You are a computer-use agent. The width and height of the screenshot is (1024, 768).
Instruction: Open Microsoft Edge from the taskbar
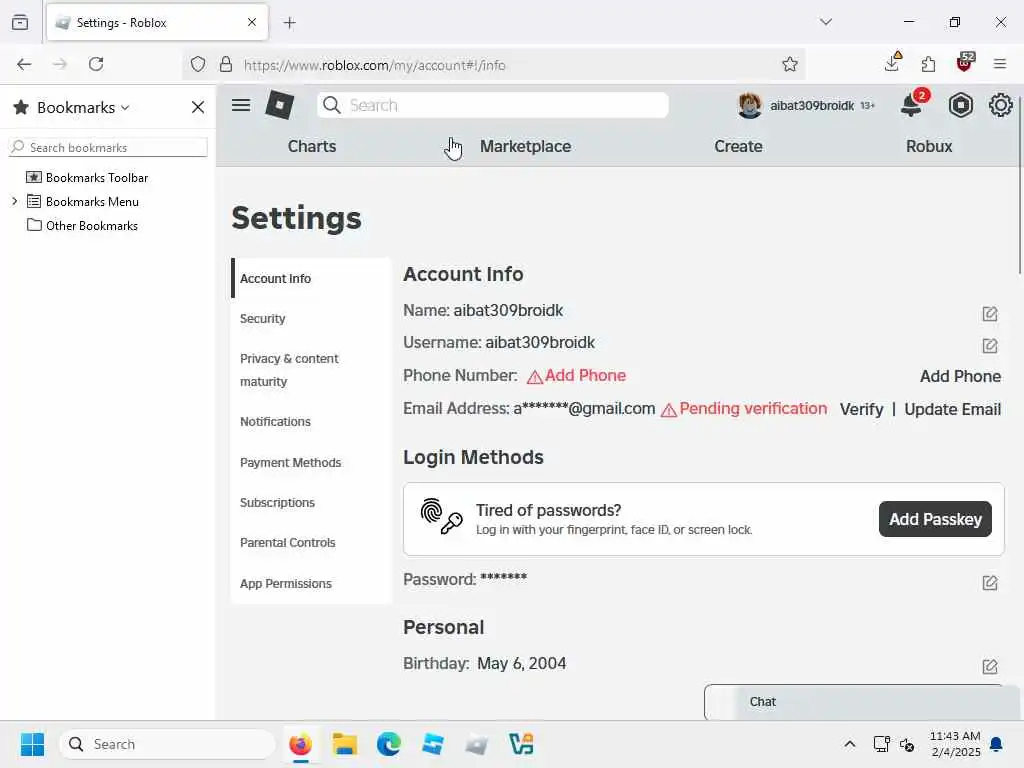point(389,744)
